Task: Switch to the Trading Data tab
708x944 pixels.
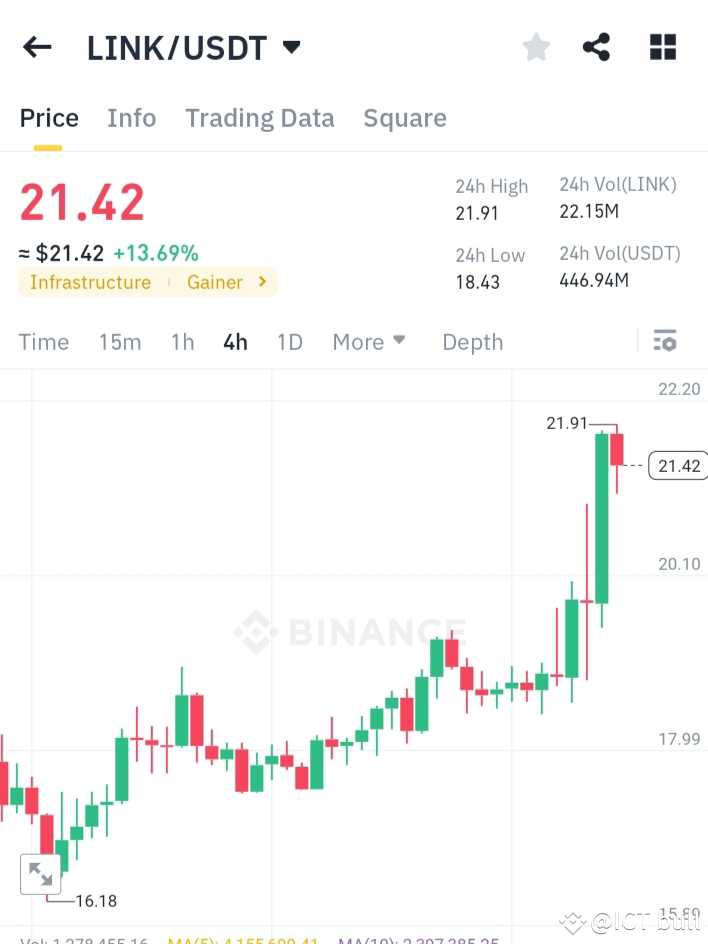Action: pos(260,117)
